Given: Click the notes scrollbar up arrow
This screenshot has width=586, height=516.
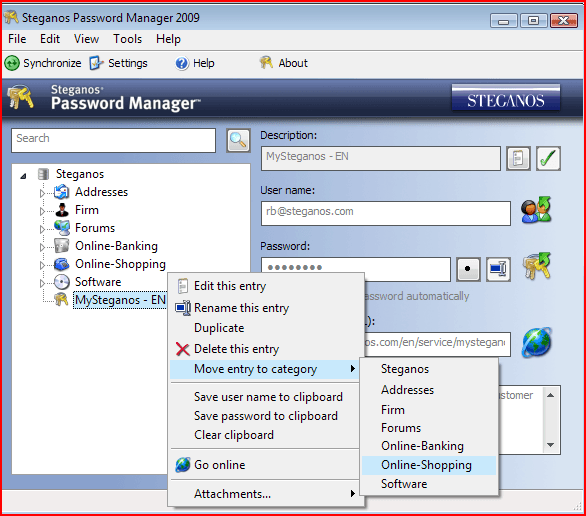Looking at the screenshot, I should pos(550,395).
